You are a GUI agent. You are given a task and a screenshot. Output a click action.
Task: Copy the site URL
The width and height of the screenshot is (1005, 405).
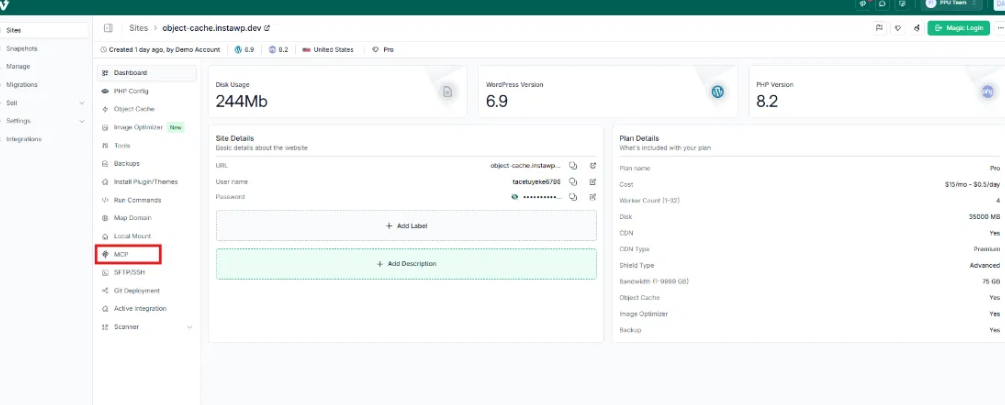[574, 165]
